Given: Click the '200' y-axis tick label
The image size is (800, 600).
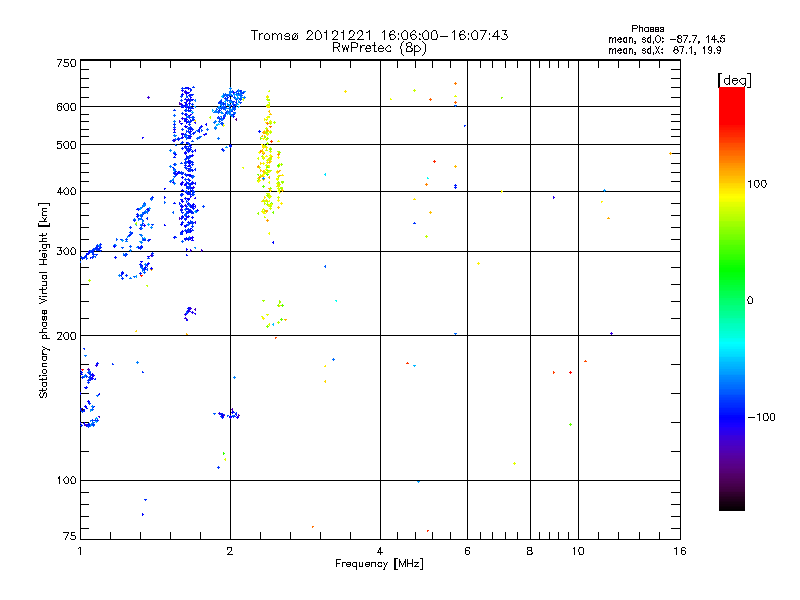Looking at the screenshot, I should 66,336.
